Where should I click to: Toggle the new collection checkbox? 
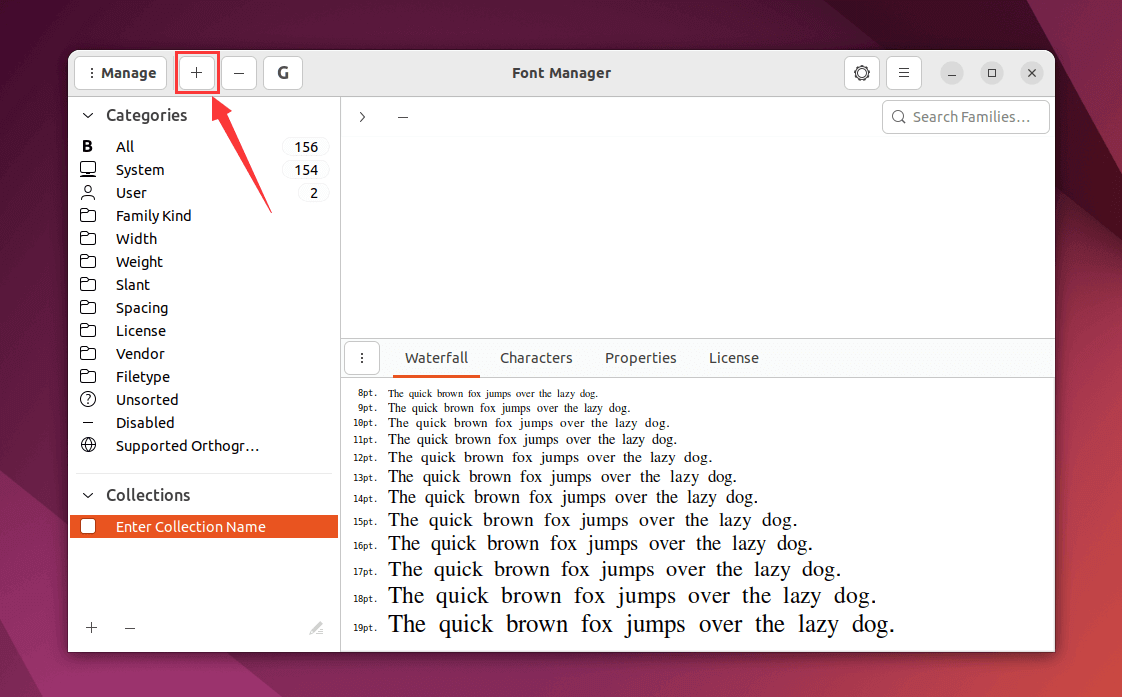point(88,526)
